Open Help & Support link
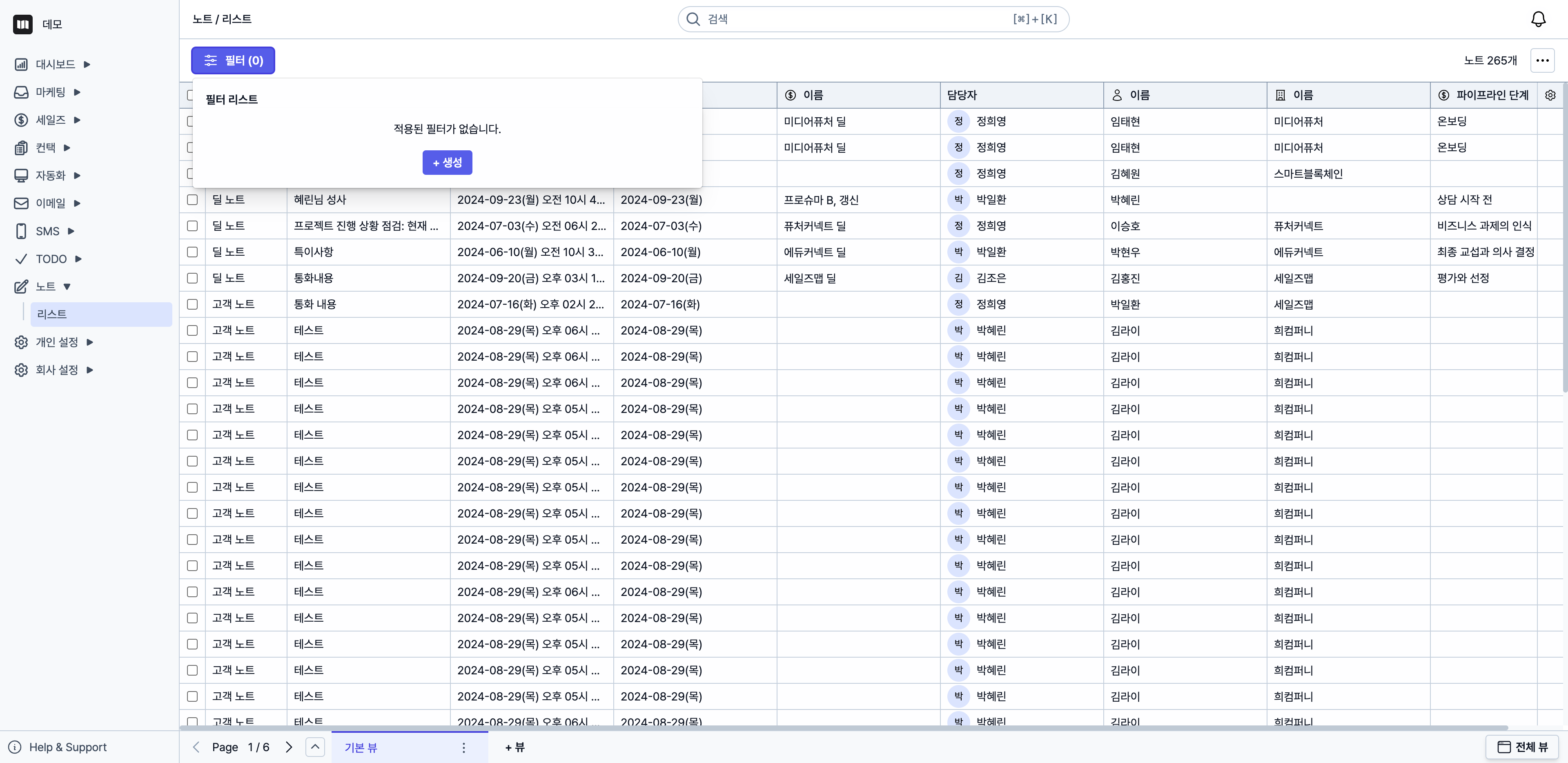This screenshot has width=1568, height=763. 67,747
